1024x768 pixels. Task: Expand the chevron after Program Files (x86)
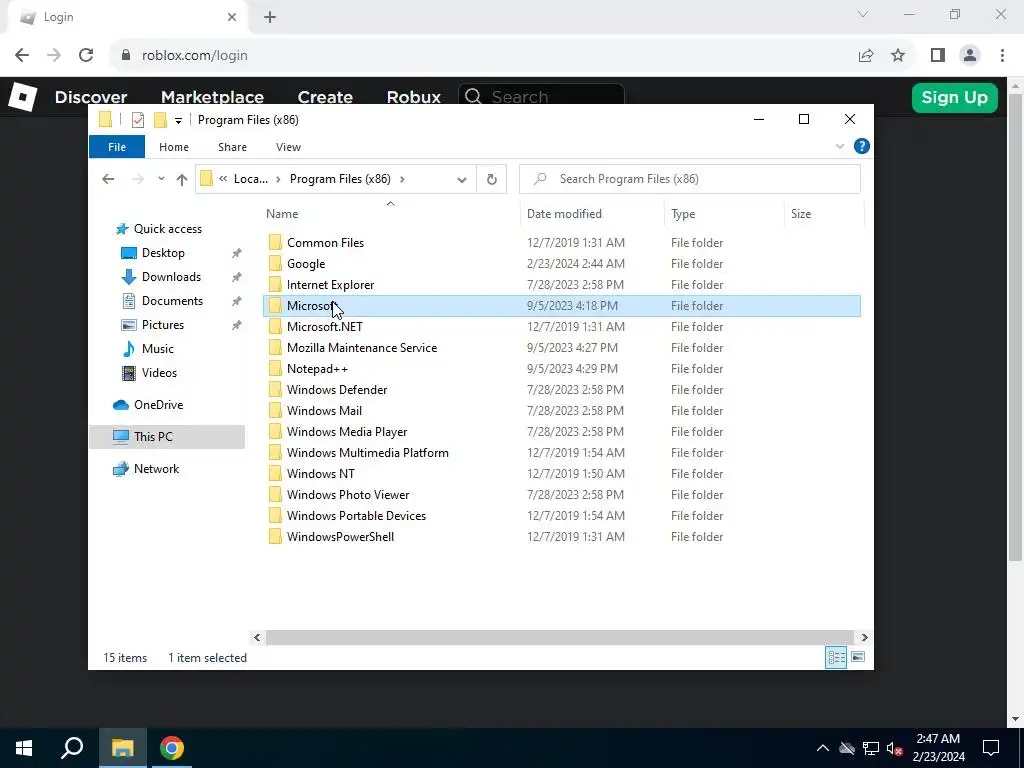pyautogui.click(x=402, y=179)
